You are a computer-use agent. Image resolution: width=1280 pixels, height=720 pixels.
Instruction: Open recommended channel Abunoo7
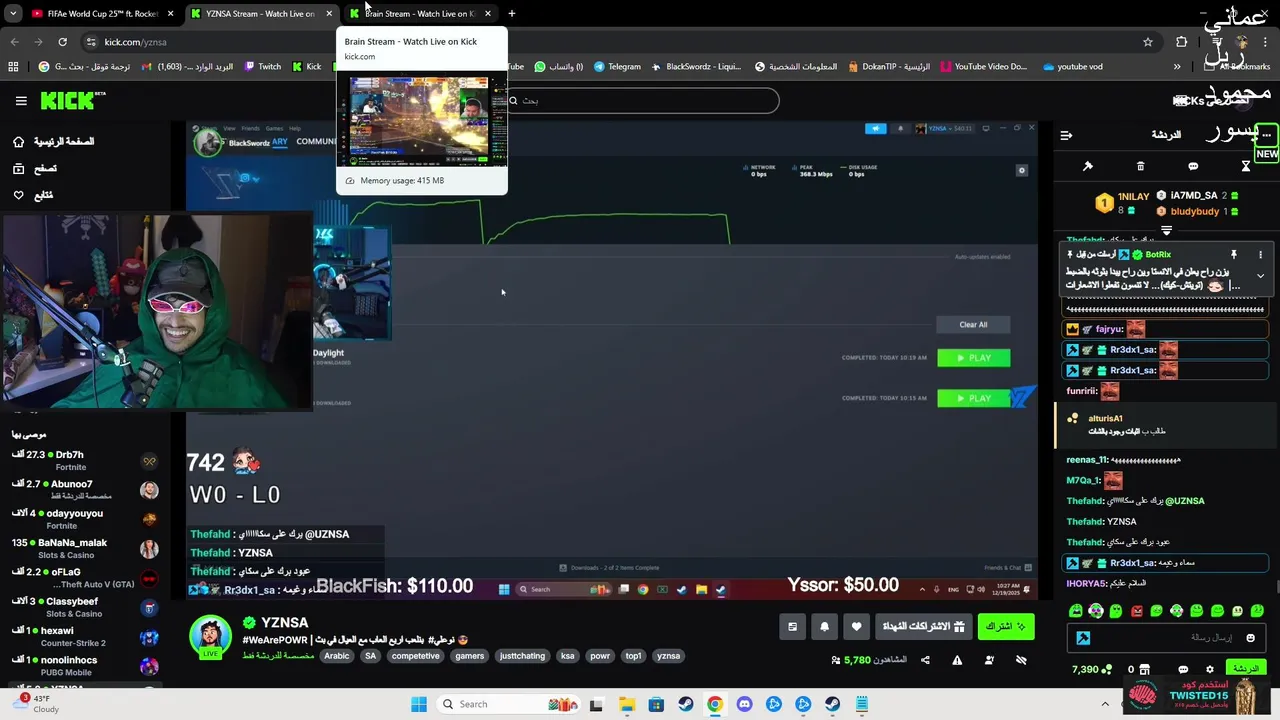point(84,489)
